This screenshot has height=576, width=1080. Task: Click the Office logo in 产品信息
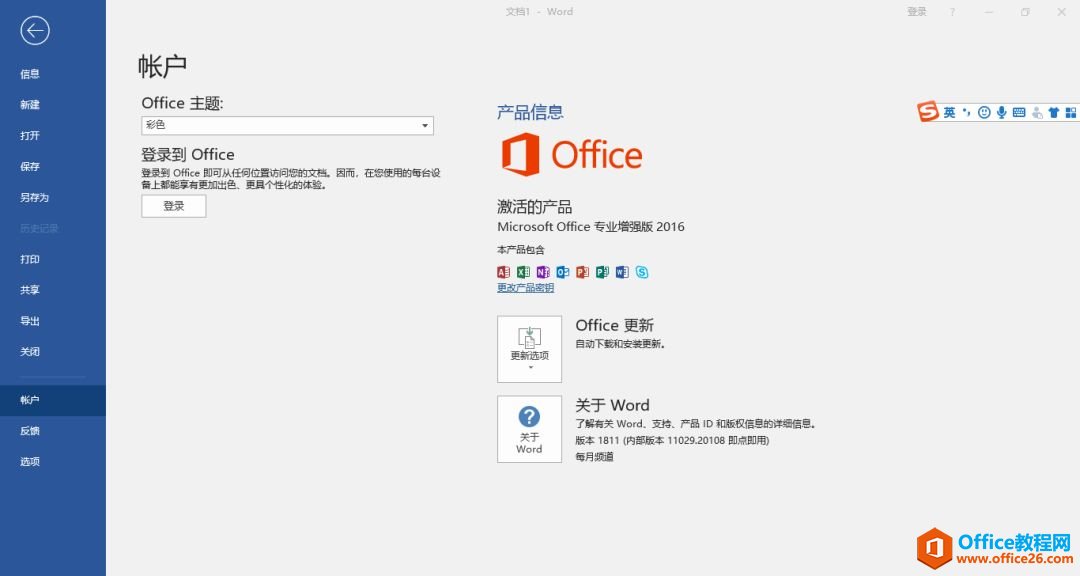(572, 155)
